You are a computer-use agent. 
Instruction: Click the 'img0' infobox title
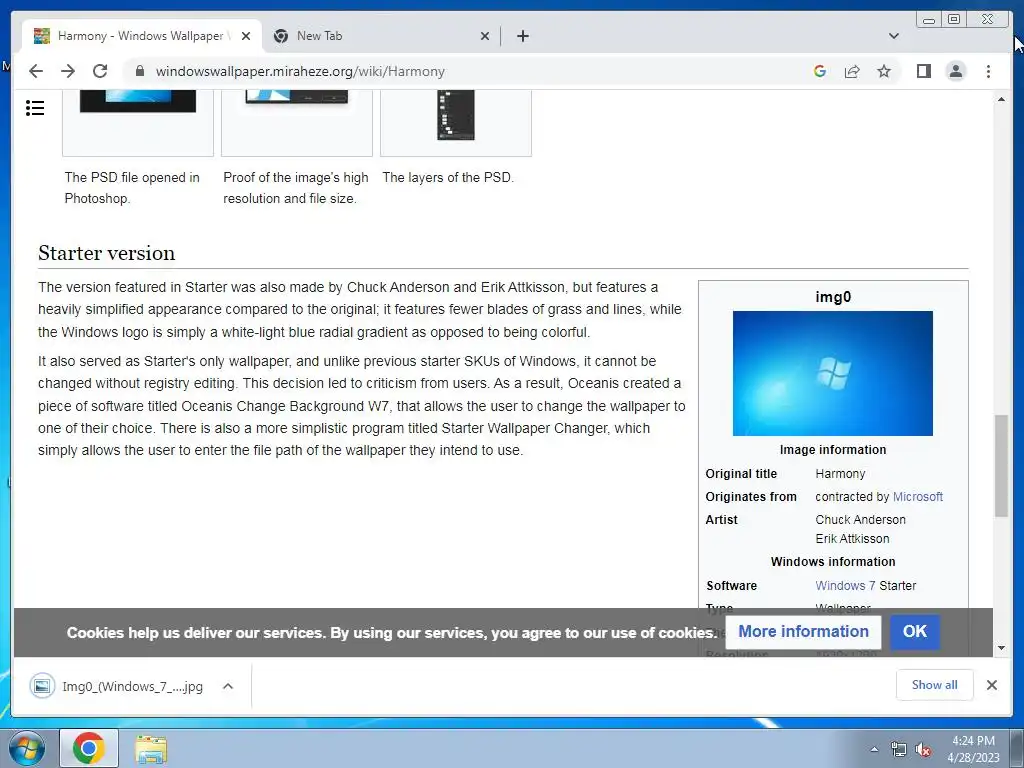point(833,296)
